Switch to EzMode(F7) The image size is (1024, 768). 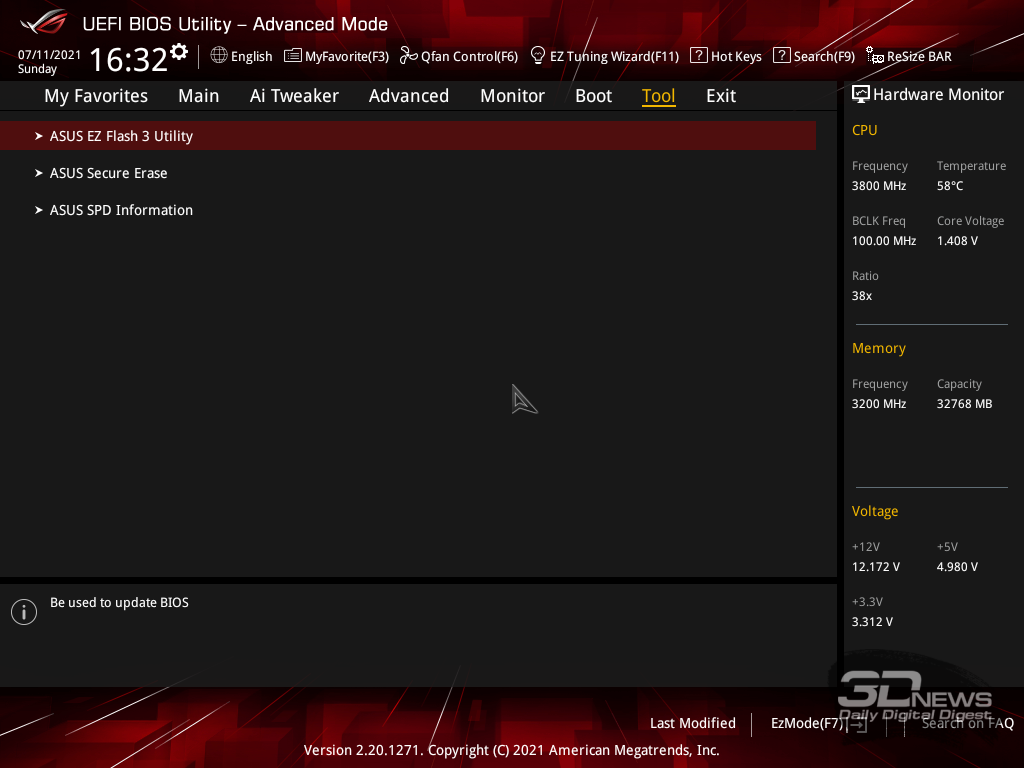point(808,724)
